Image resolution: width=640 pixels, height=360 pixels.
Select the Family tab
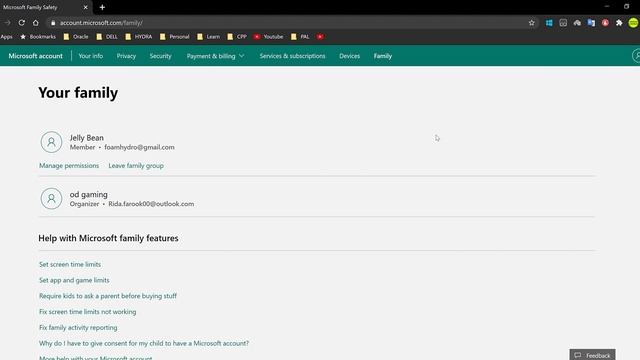click(x=383, y=56)
